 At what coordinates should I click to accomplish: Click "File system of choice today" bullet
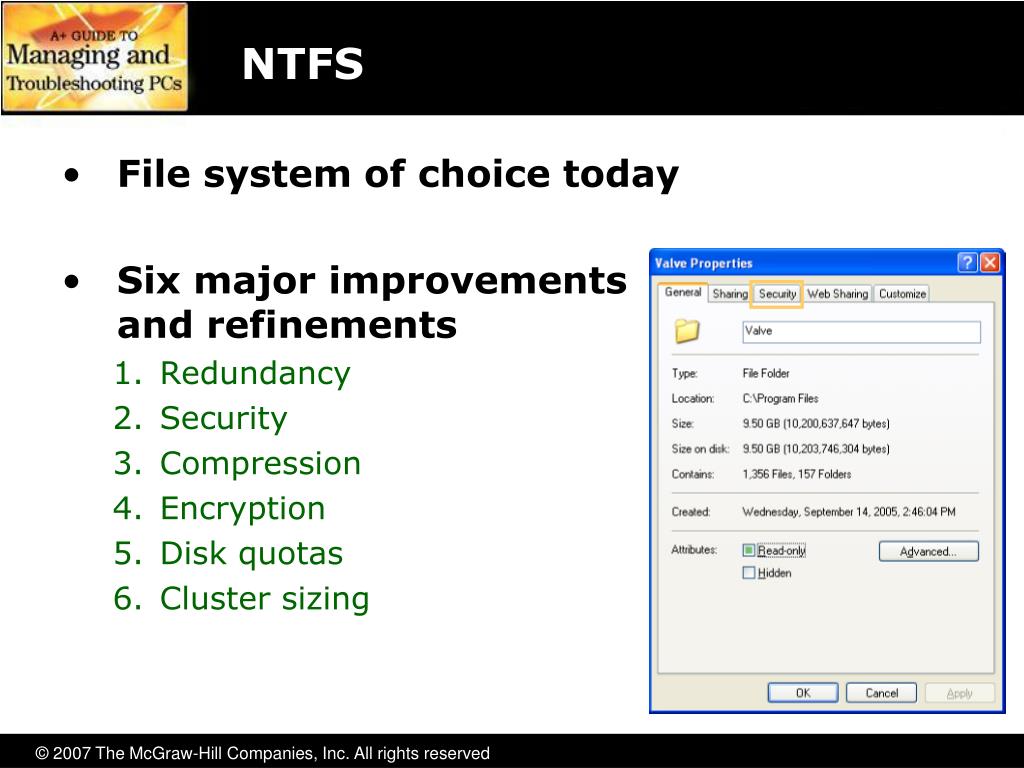(x=398, y=174)
